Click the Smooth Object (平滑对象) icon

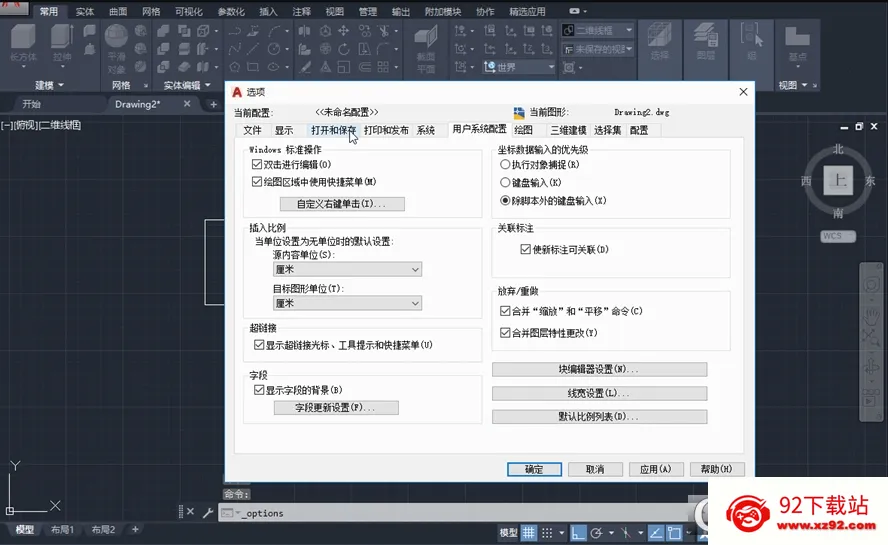116,36
